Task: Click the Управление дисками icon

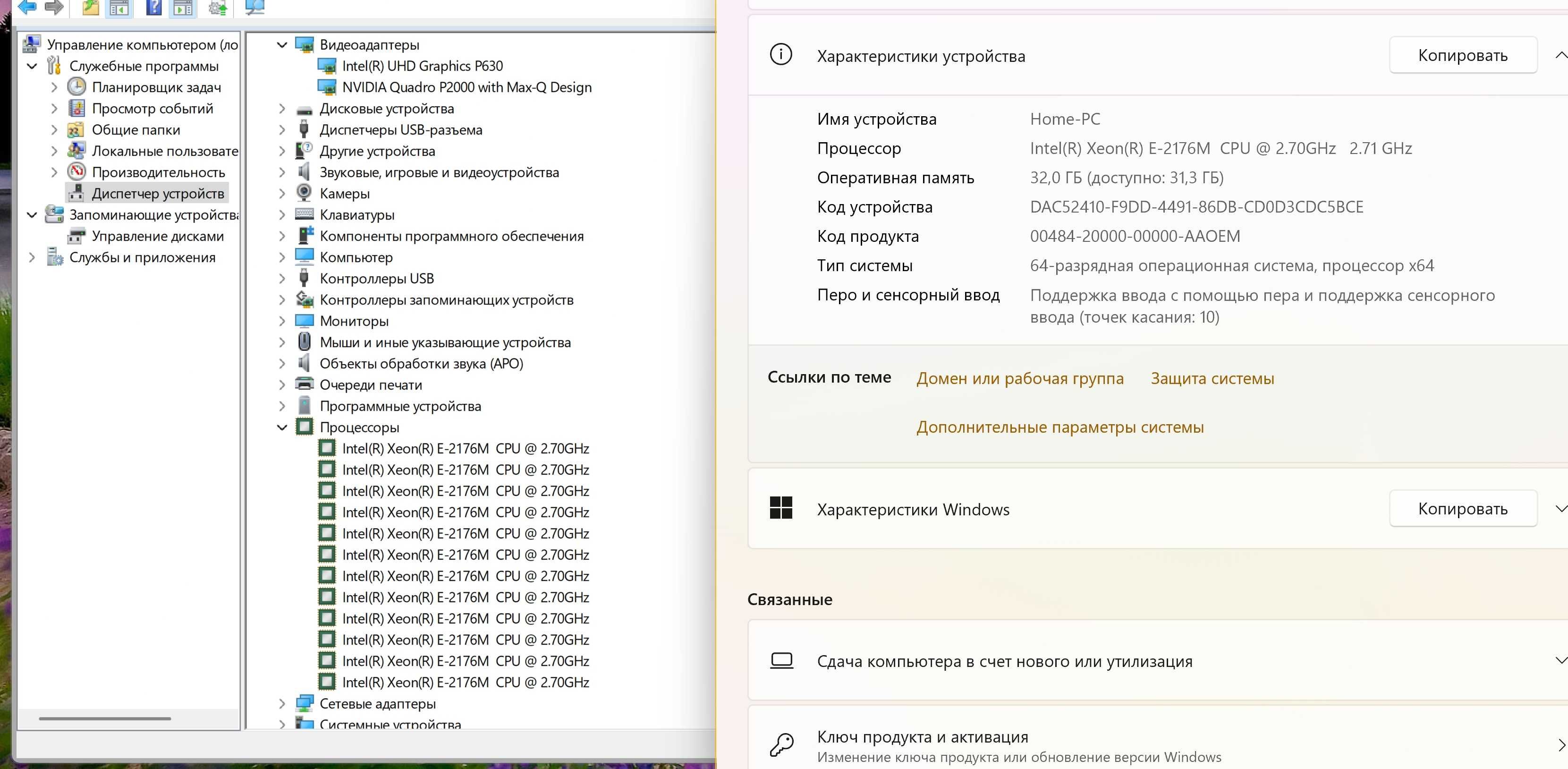Action: pos(76,236)
